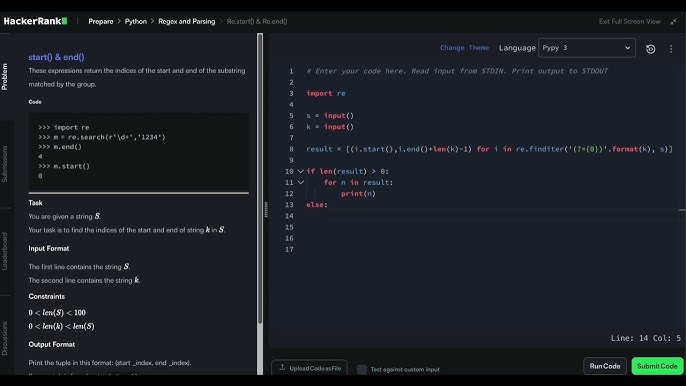
Task: Click the exit full screen arrows icon
Action: (673, 21)
